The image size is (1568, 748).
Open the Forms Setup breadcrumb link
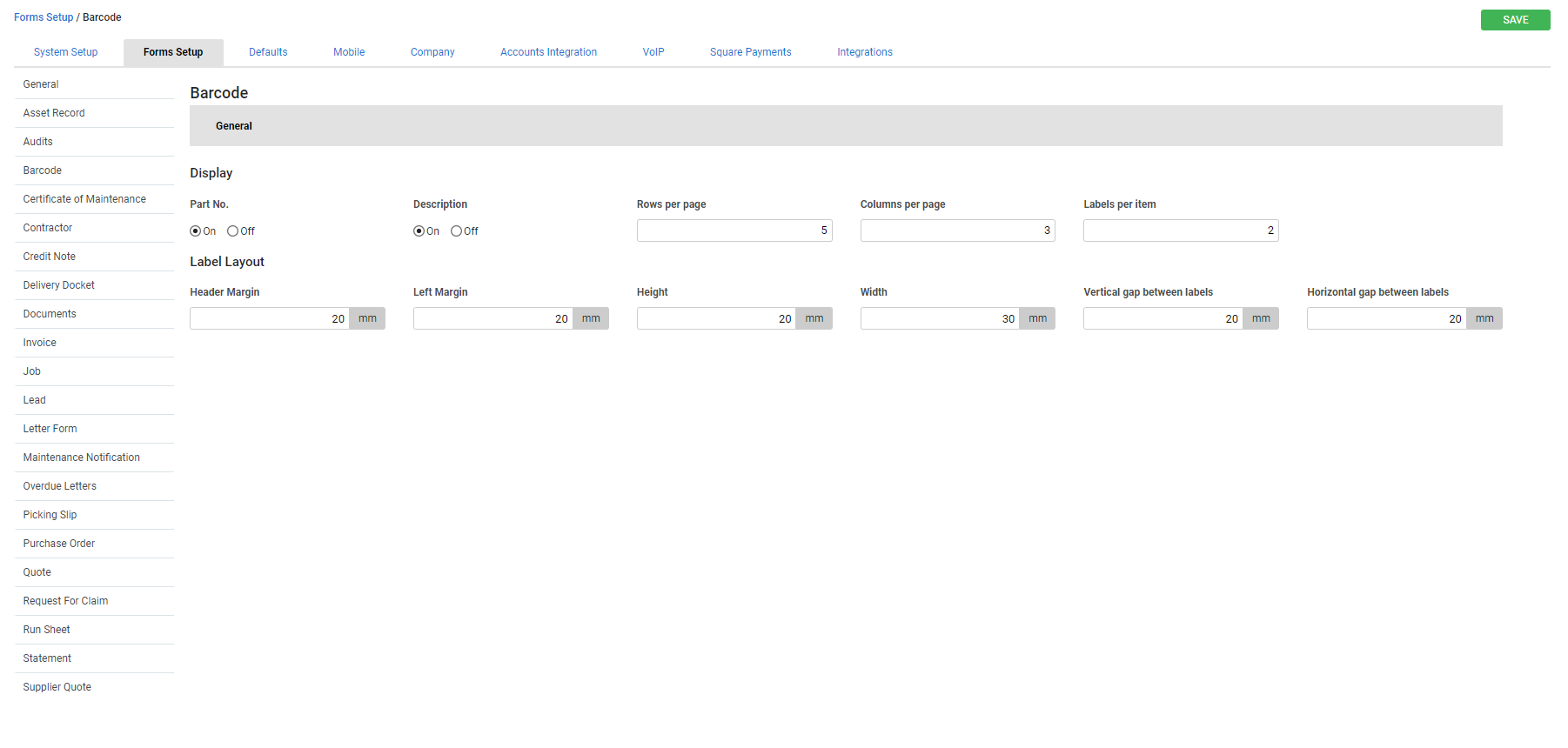(44, 17)
